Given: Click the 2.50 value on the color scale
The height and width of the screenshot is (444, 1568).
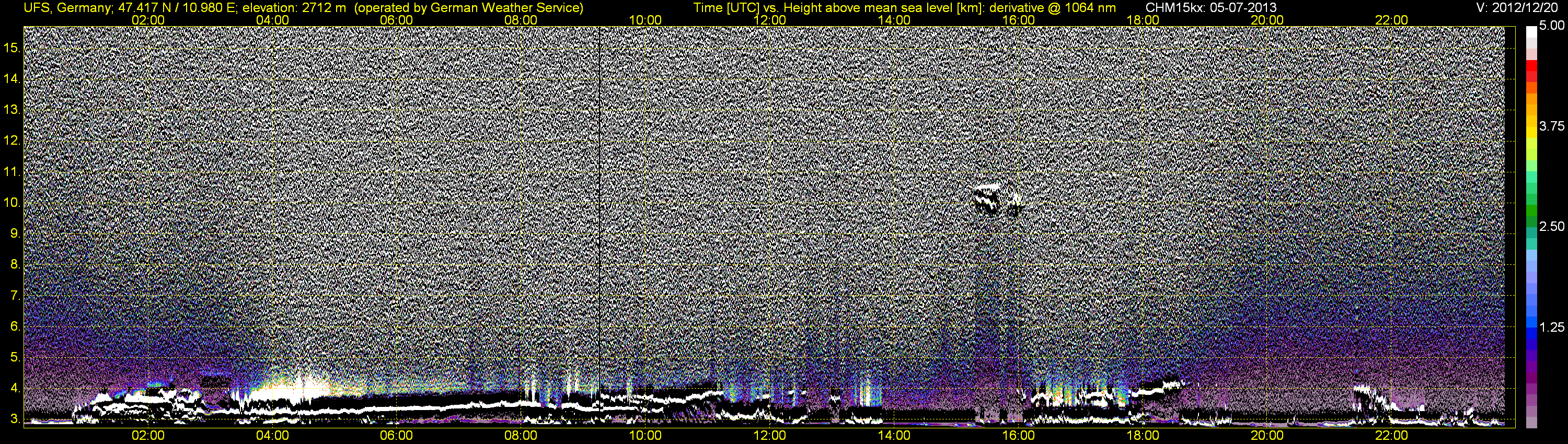Looking at the screenshot, I should (1552, 226).
